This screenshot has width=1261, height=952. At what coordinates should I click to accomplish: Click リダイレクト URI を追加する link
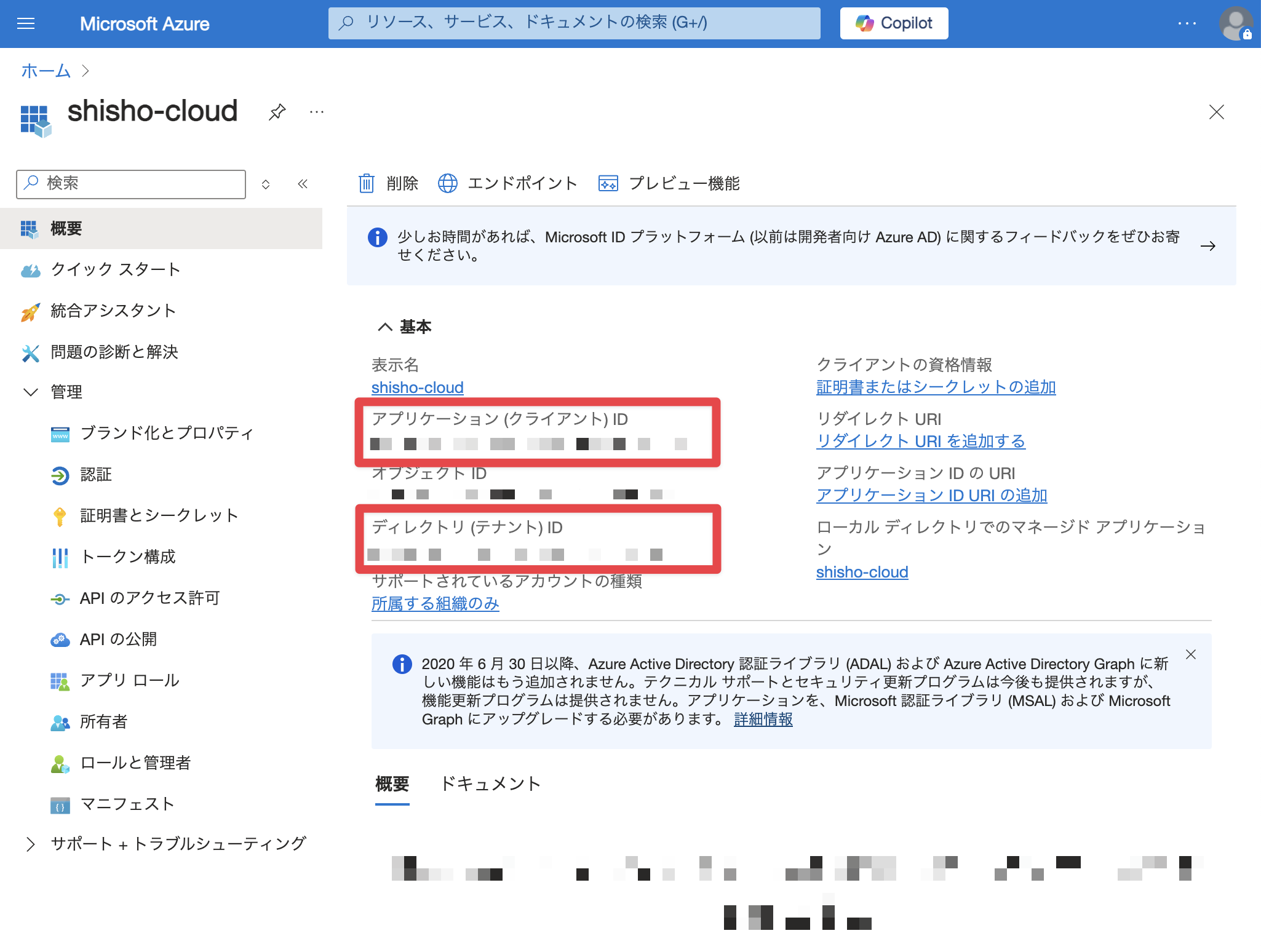pos(920,441)
